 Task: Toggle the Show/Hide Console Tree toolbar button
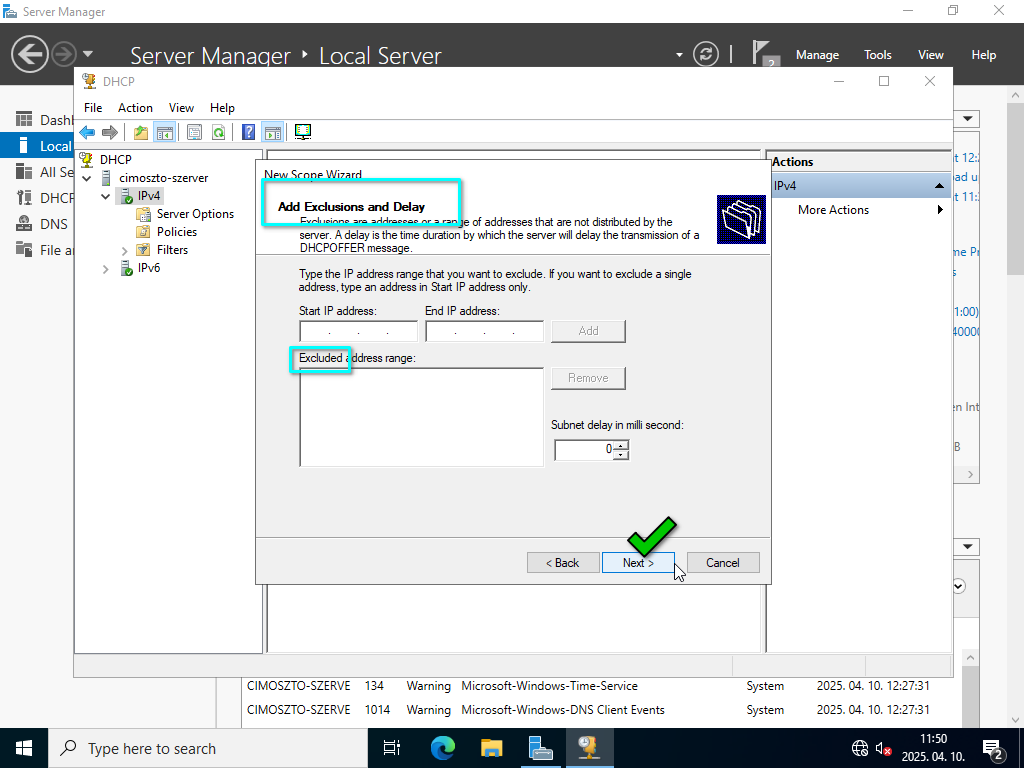point(164,132)
